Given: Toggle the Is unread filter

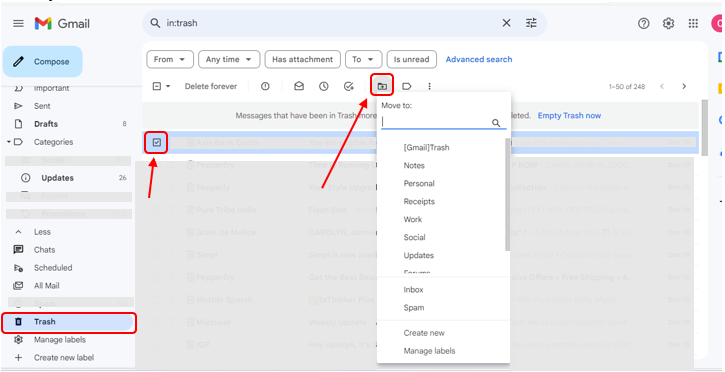Looking at the screenshot, I should (412, 60).
